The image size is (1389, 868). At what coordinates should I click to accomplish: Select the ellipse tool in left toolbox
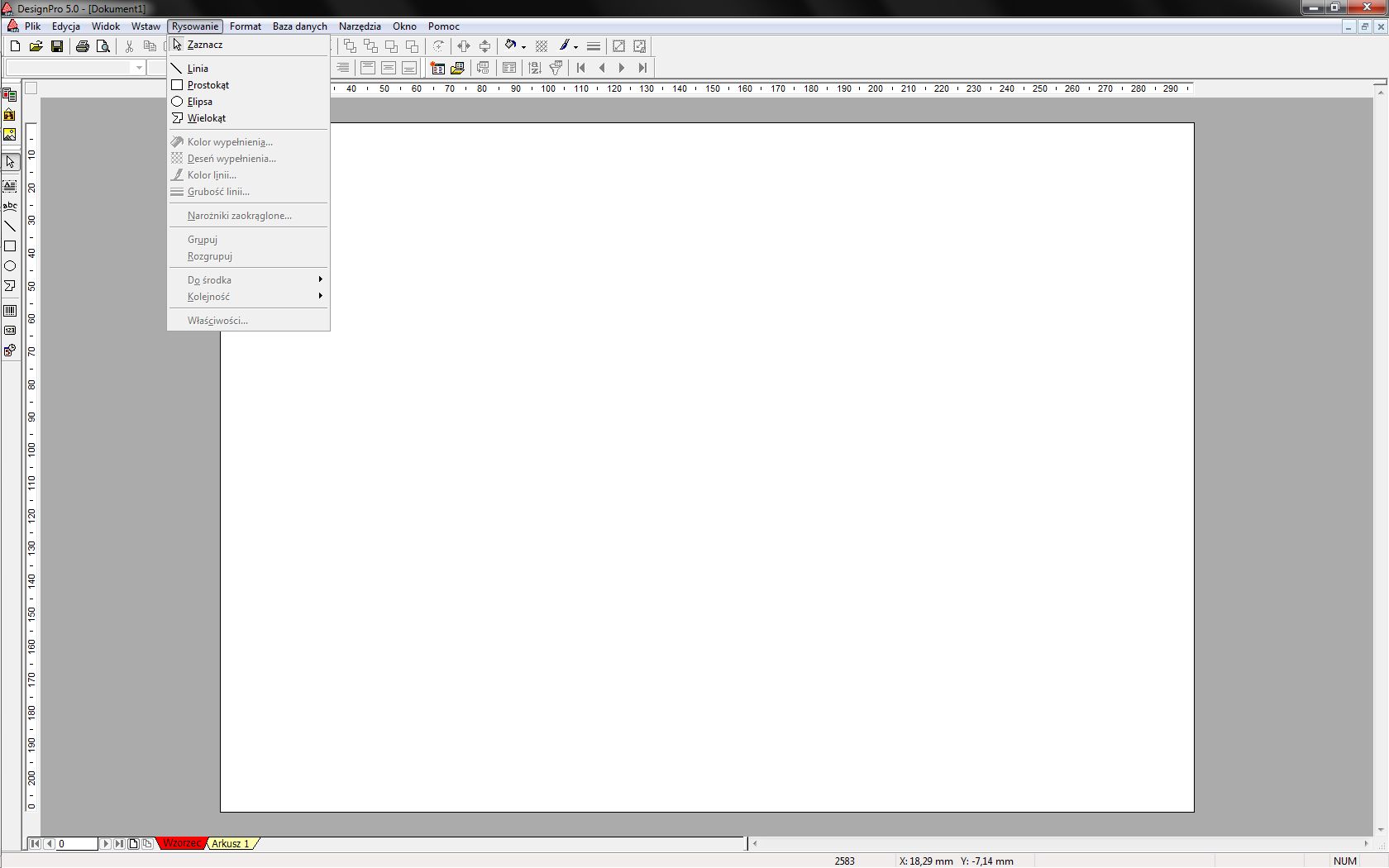click(x=10, y=266)
